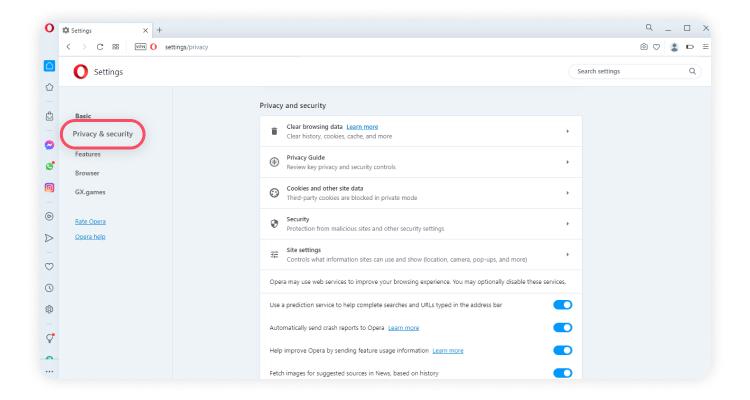The height and width of the screenshot is (400, 750).
Task: Click the Clear browsing data trash icon
Action: pos(274,131)
